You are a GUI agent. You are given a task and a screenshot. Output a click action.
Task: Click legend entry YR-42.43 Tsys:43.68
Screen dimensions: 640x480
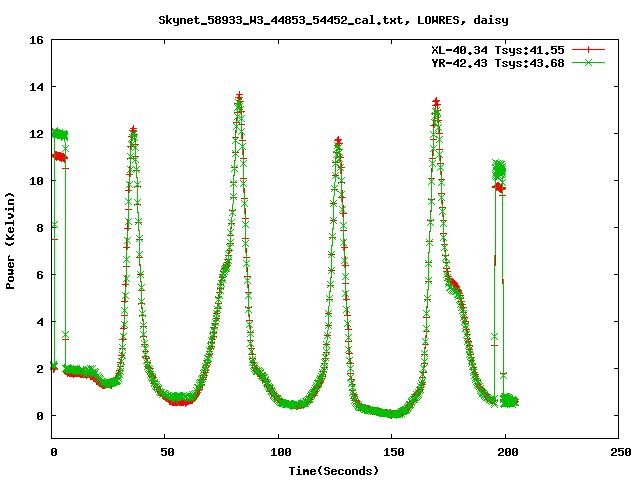click(498, 63)
